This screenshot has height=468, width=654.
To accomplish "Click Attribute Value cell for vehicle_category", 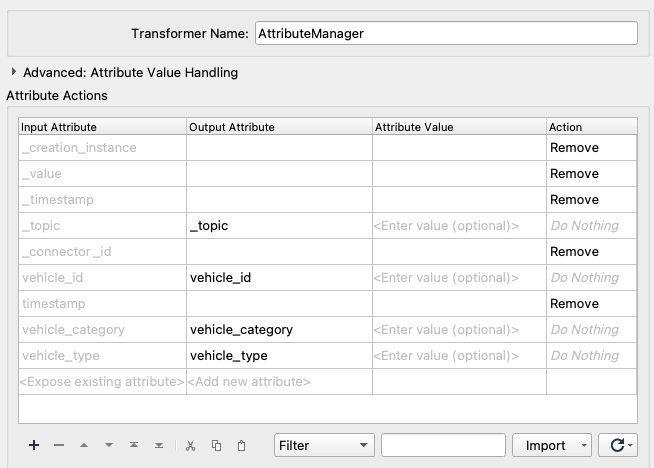I will click(x=459, y=330).
